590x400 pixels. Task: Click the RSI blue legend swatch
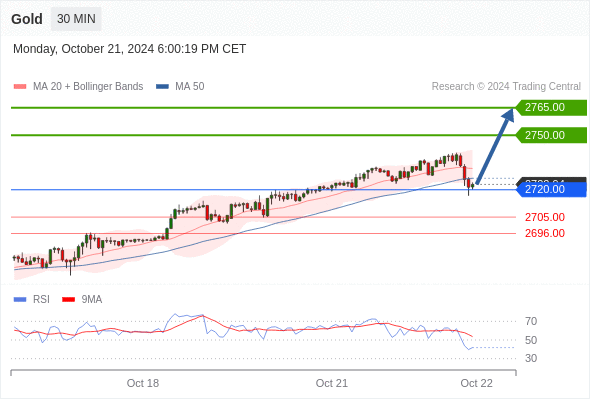(x=20, y=300)
